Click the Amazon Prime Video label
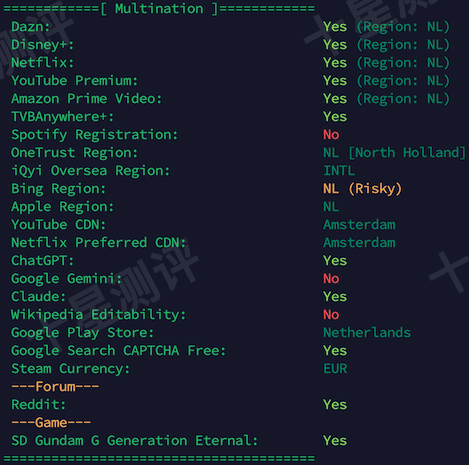 pyautogui.click(x=86, y=98)
